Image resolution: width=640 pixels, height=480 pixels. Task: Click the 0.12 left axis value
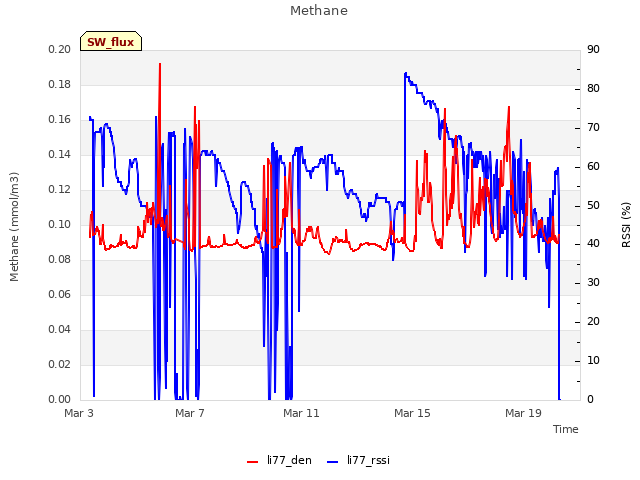(60, 190)
